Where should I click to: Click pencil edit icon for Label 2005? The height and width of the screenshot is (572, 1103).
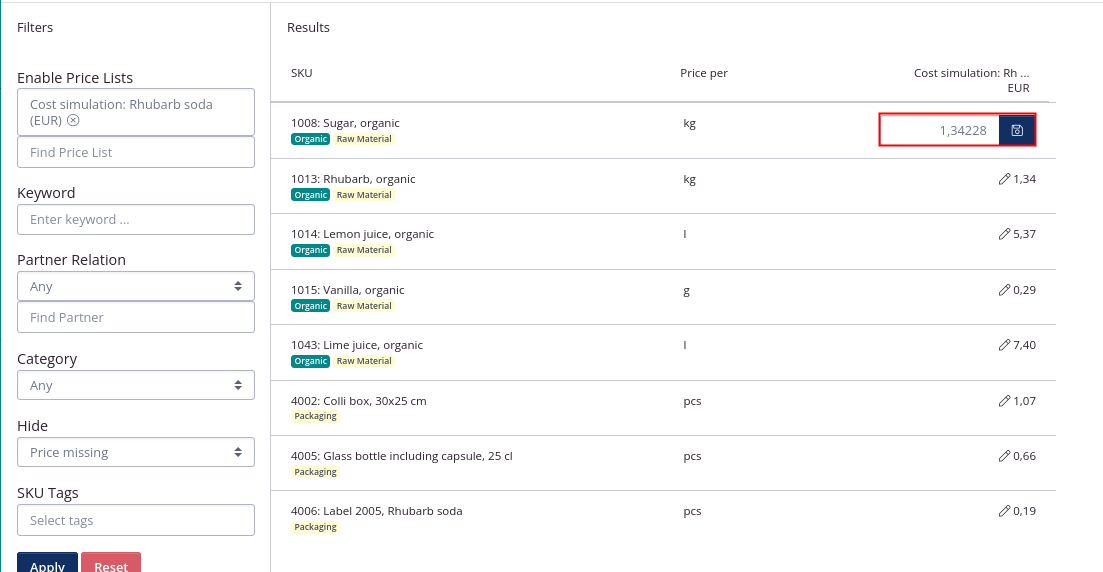click(1004, 511)
